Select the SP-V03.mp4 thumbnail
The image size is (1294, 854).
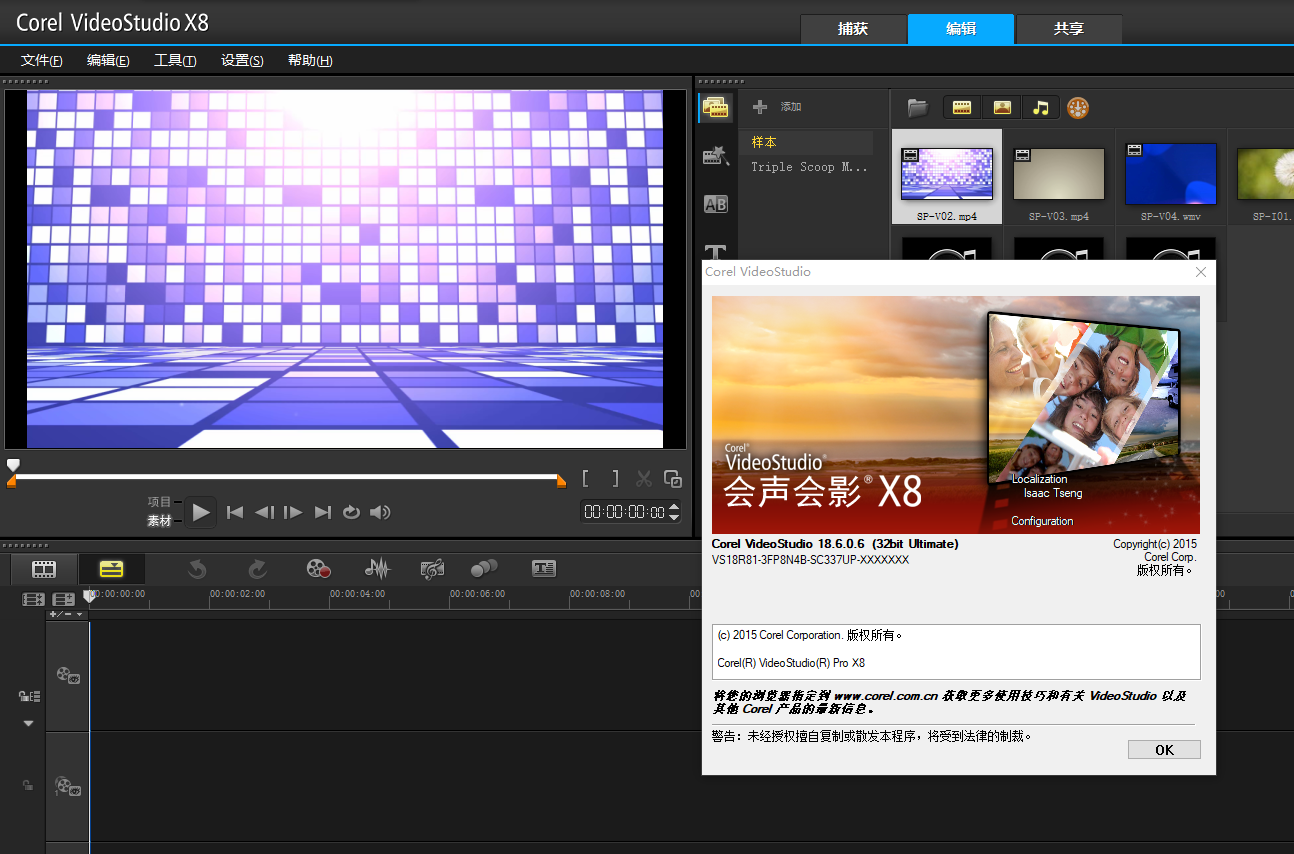1059,175
